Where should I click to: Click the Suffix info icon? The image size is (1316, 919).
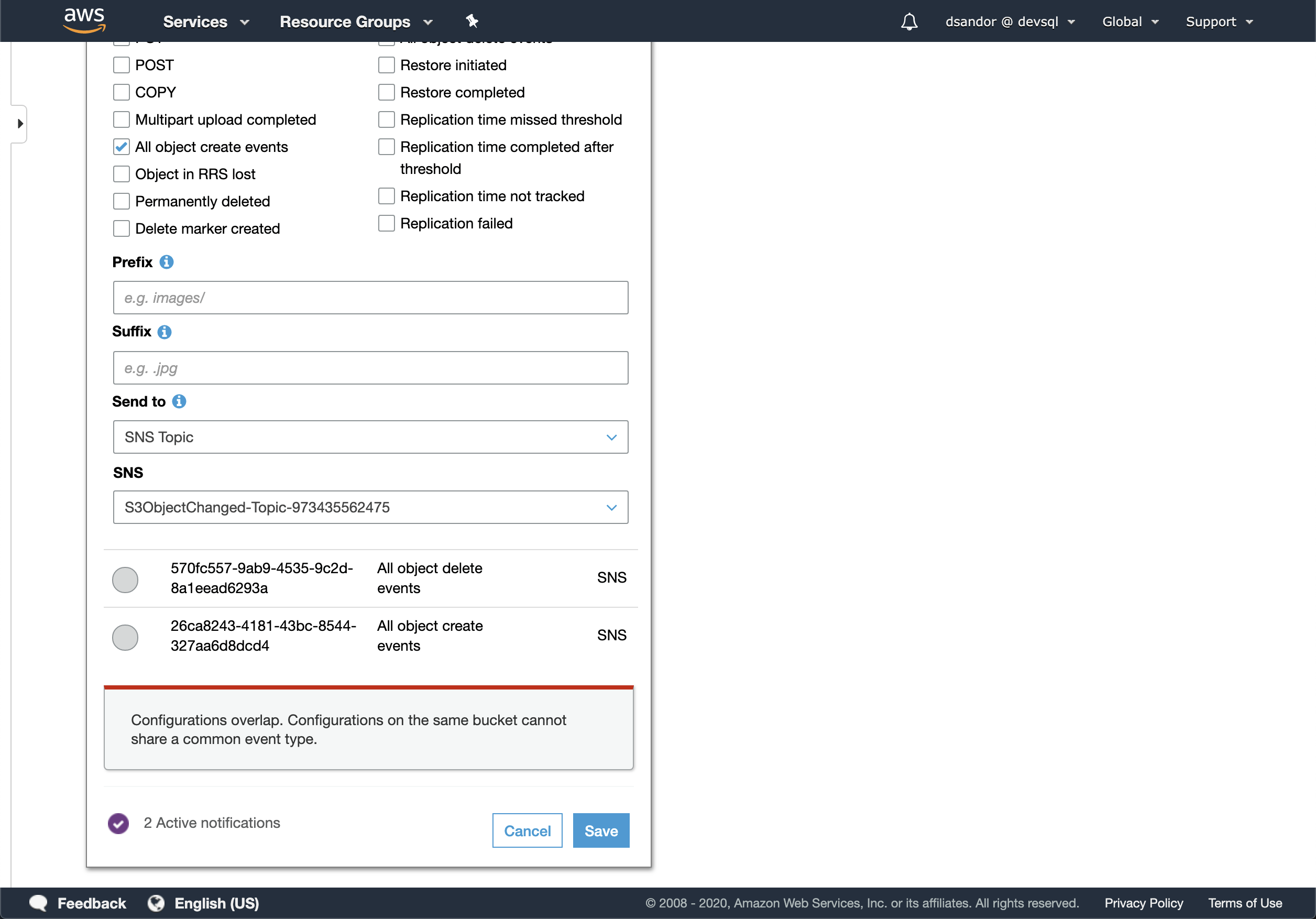coord(165,332)
